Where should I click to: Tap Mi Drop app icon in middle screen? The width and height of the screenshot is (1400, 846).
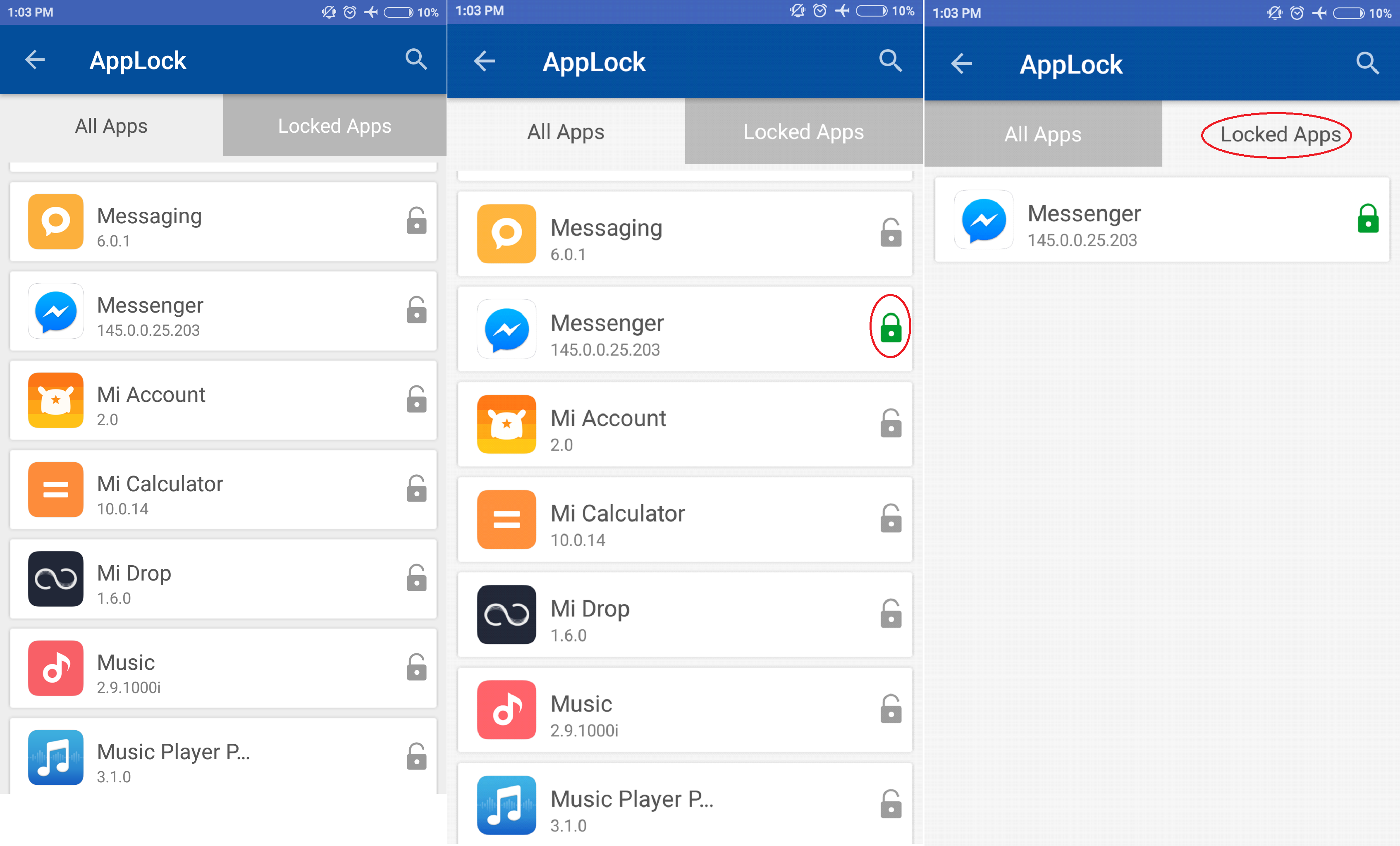[506, 614]
